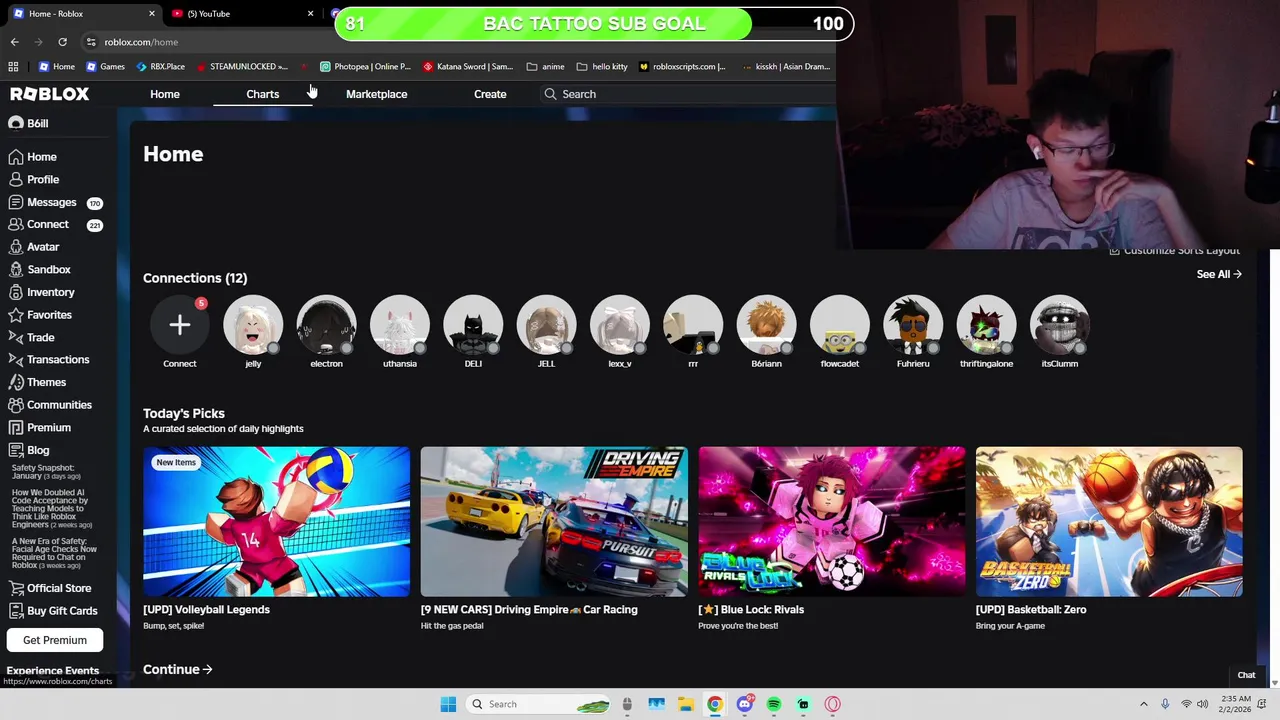Open Buy Gift Cards in the sidebar

52,611
